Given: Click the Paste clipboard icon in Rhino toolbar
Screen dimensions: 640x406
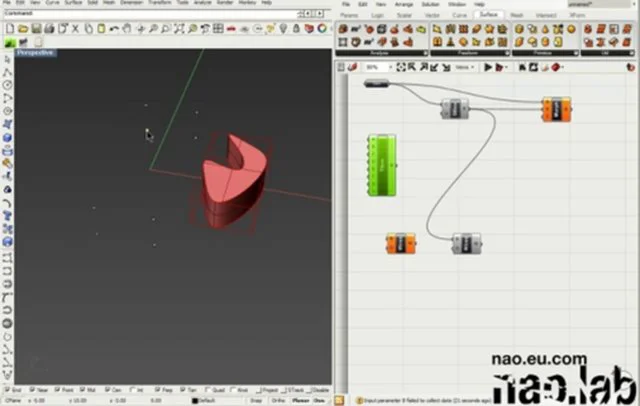Looking at the screenshot, I should [101, 29].
